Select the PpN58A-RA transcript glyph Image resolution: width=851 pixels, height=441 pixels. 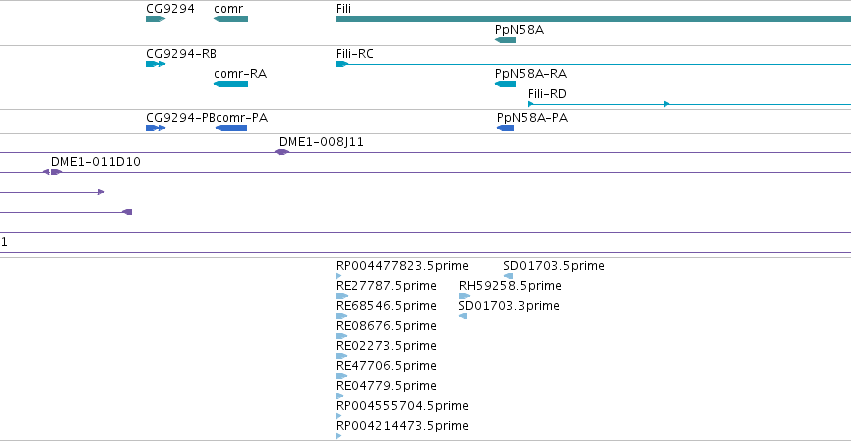pyautogui.click(x=505, y=84)
